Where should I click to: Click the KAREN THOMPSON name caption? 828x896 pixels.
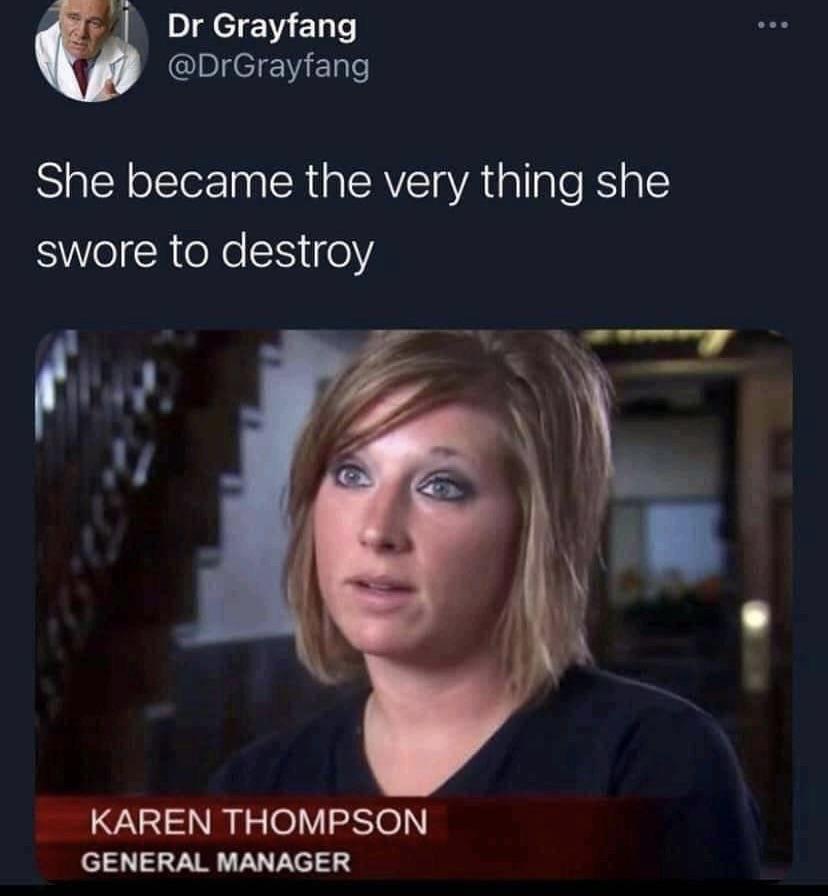tap(259, 821)
